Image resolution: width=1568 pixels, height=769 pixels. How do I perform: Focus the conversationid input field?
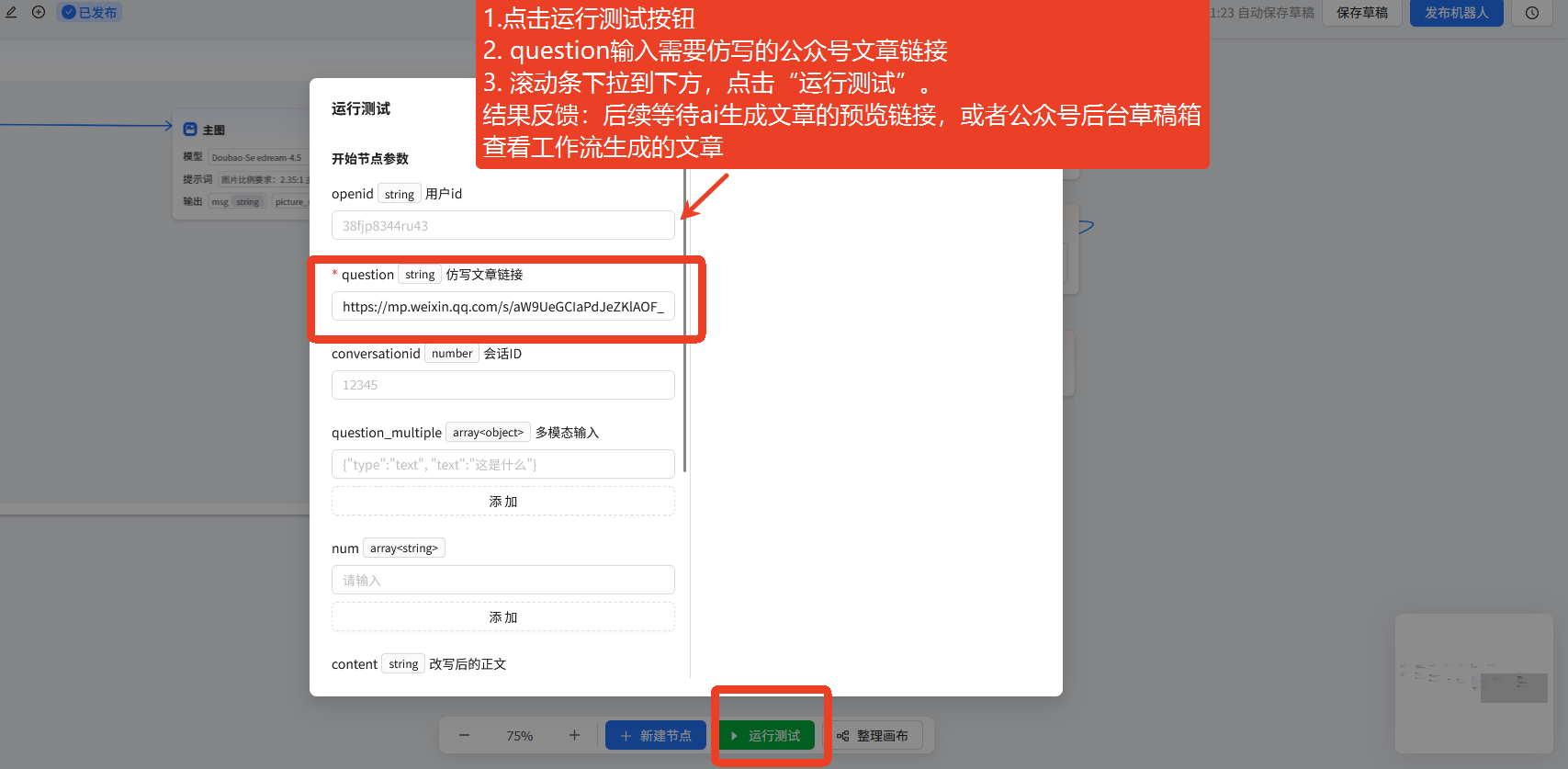click(503, 385)
